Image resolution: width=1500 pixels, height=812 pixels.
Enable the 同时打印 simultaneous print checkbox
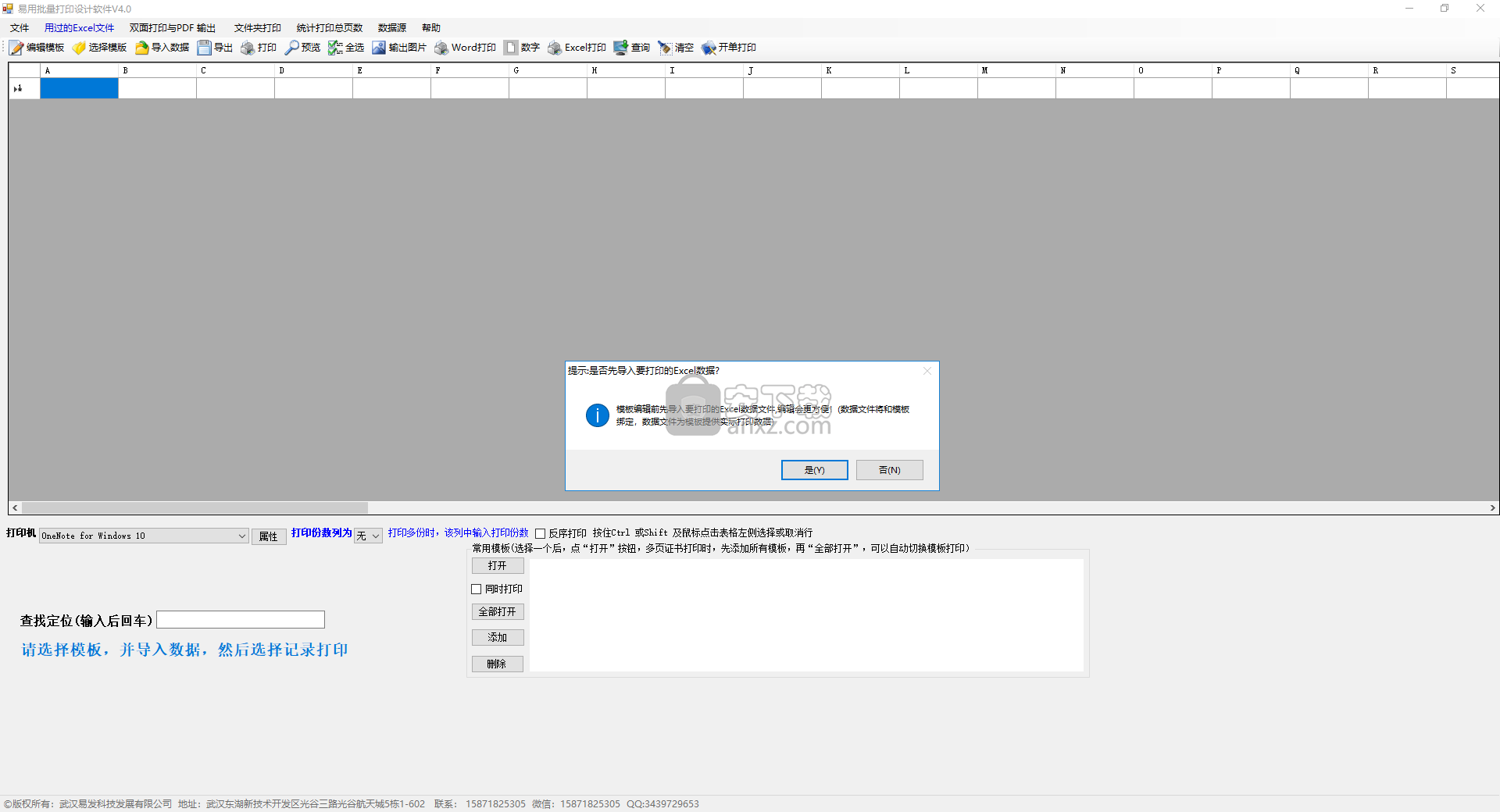coord(477,589)
